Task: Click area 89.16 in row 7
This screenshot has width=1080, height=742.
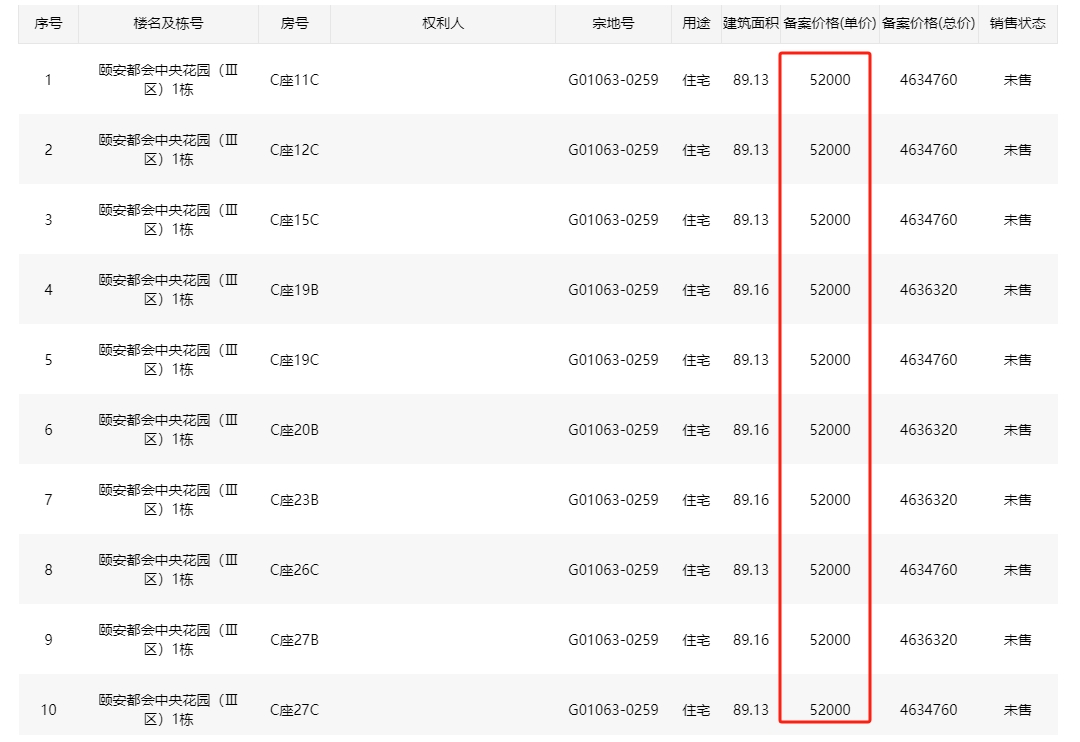Action: click(750, 500)
